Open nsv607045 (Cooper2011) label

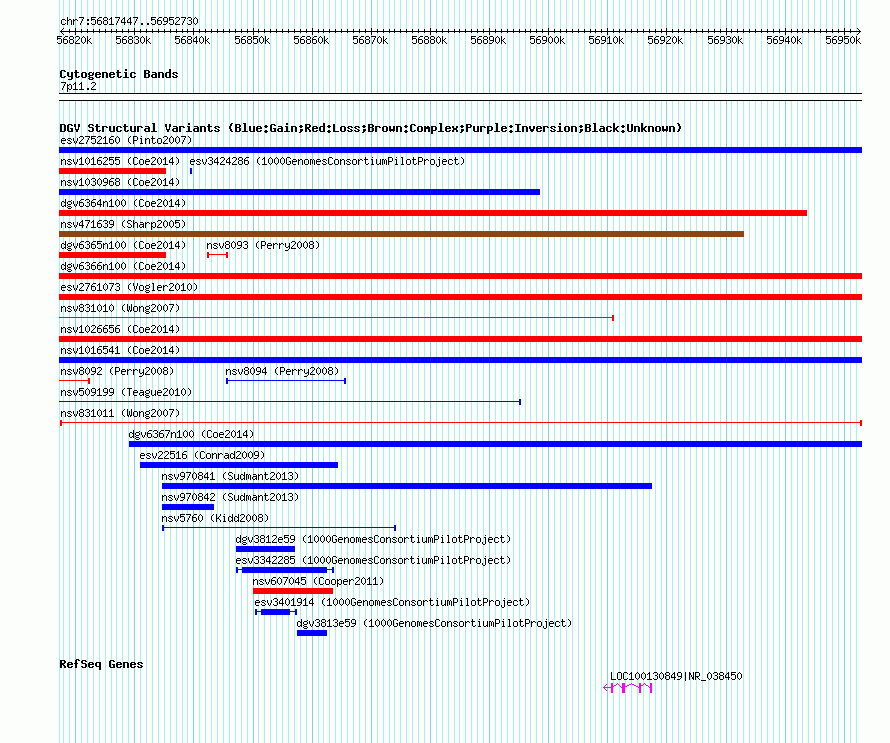318,581
